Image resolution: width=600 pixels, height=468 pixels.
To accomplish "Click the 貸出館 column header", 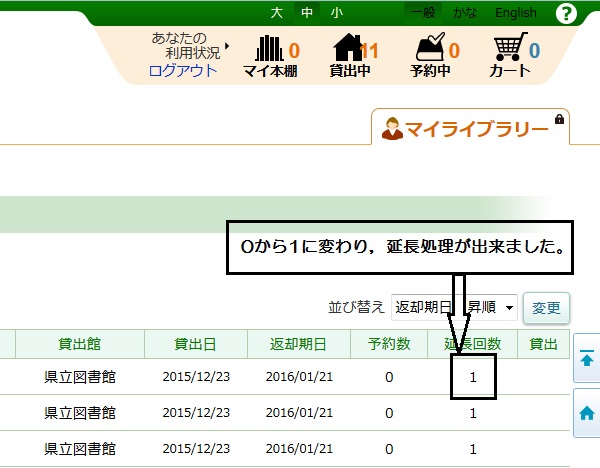I will [x=80, y=344].
